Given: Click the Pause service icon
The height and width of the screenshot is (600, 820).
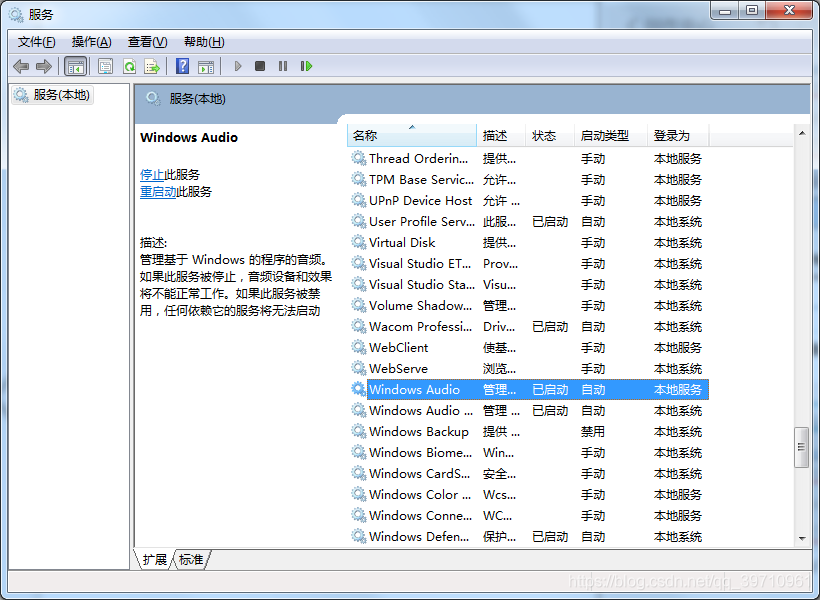Looking at the screenshot, I should click(283, 66).
